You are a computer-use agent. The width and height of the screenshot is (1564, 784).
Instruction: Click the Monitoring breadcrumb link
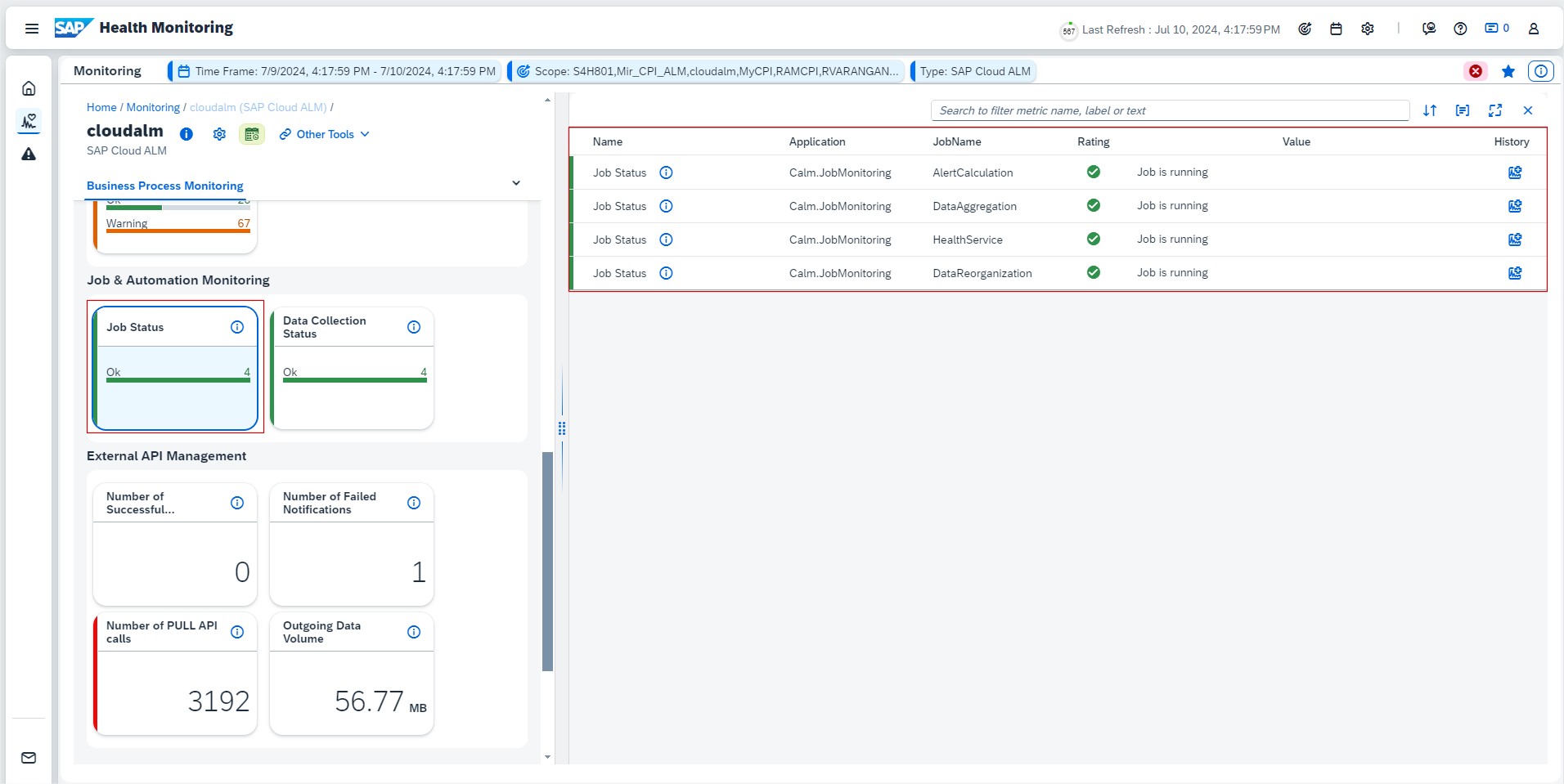coord(153,107)
